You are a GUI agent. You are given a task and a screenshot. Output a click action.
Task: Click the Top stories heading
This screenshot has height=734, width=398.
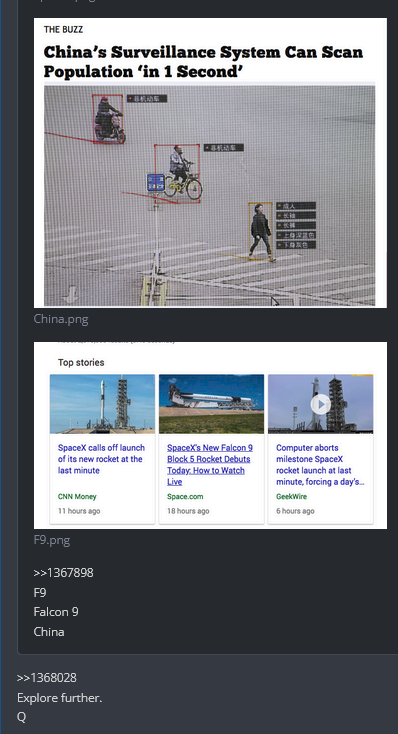81,362
